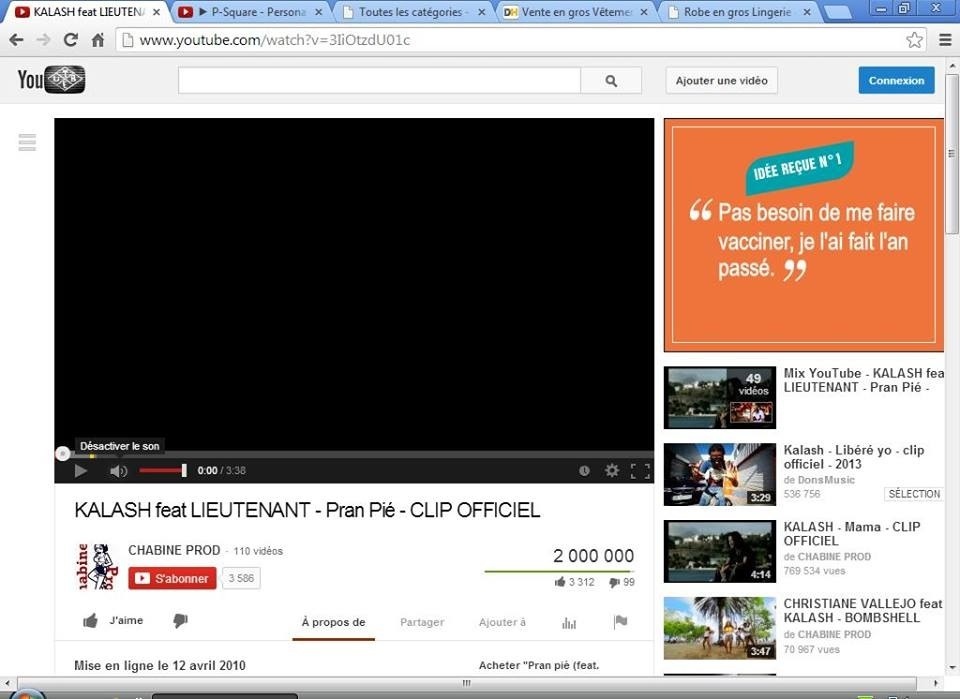Open the CHRISTIANE VALLEJO BOMBSHELL video title
The image size is (960, 699).
[863, 611]
